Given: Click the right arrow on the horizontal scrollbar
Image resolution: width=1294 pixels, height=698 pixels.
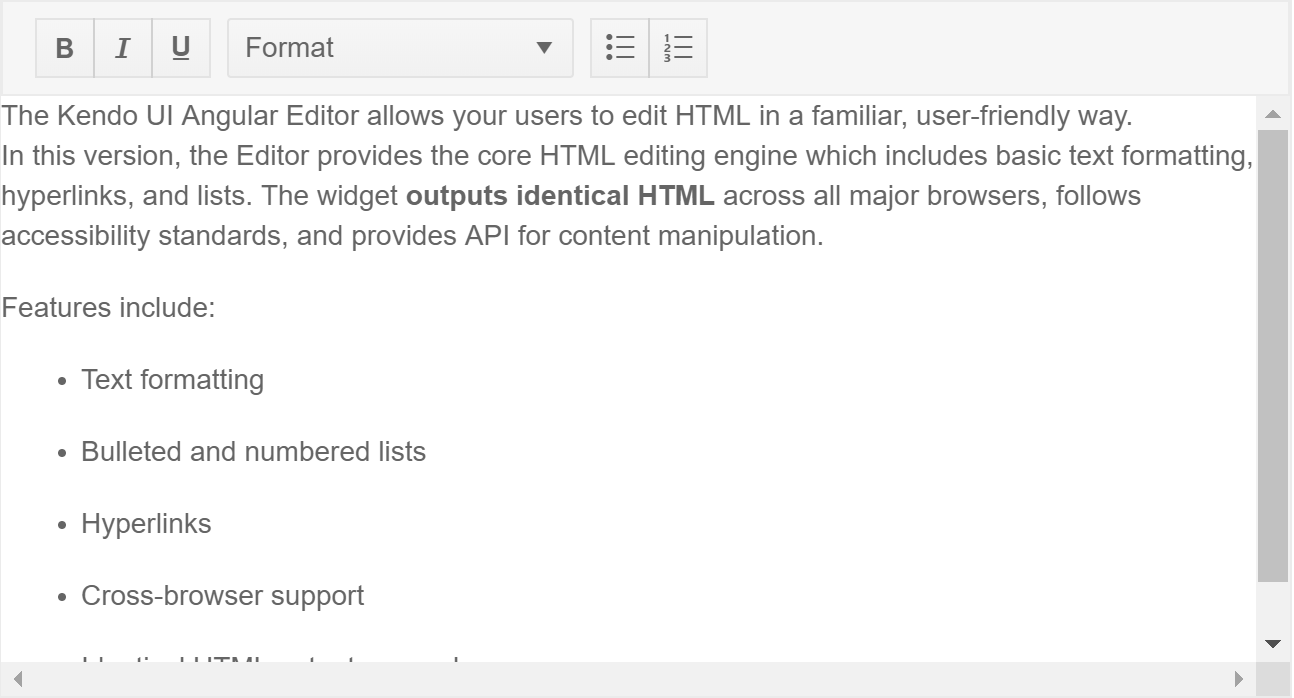Looking at the screenshot, I should [1240, 679].
